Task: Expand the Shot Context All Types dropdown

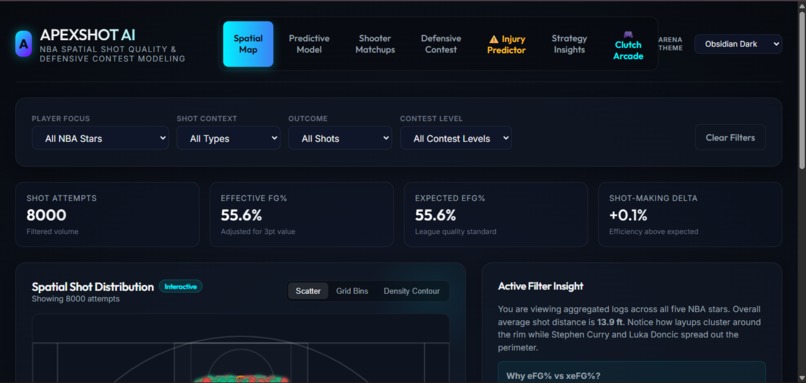Action: click(x=228, y=138)
